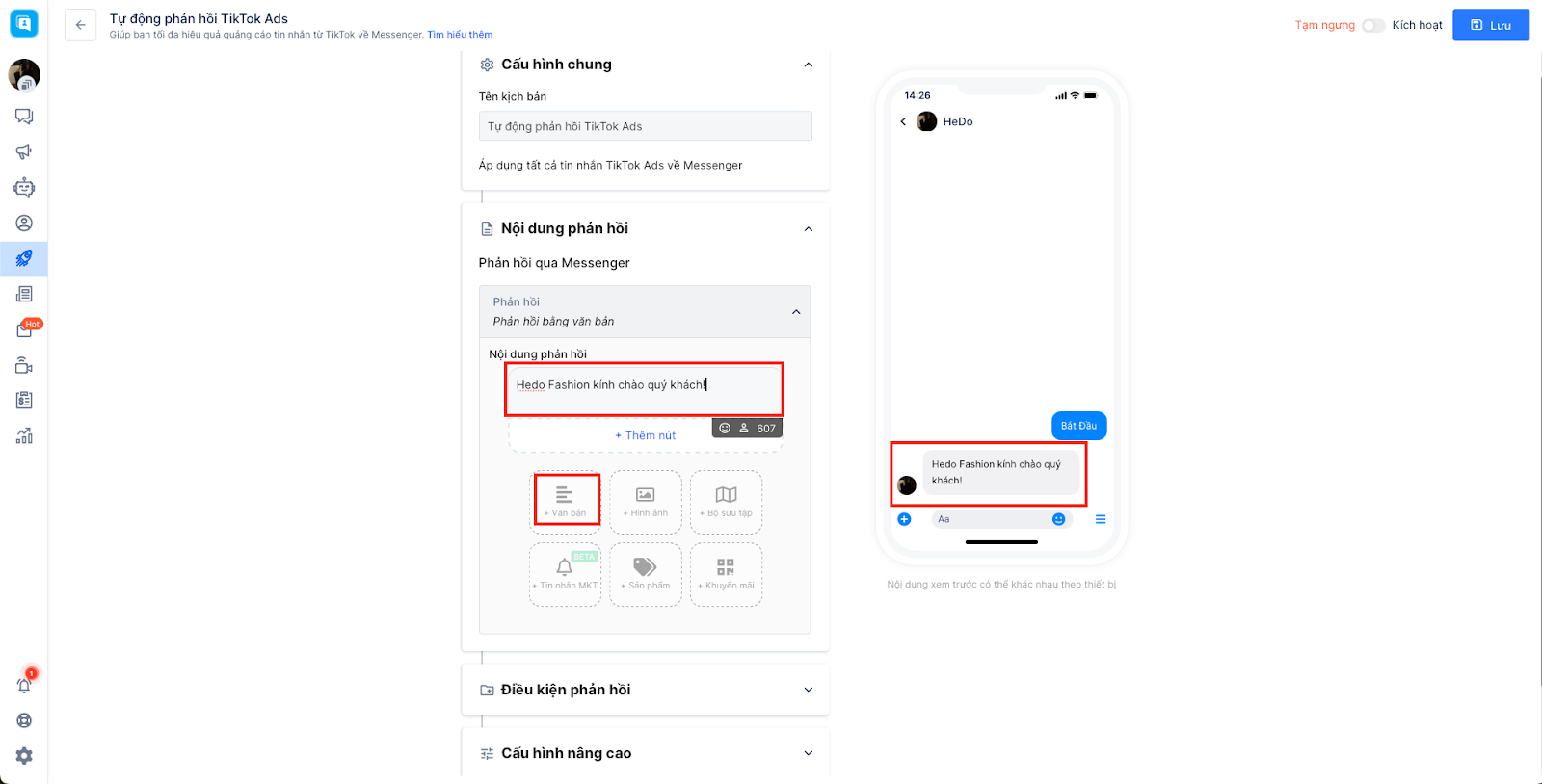
Task: Collapse the Cấu hình chung section
Action: pos(809,65)
